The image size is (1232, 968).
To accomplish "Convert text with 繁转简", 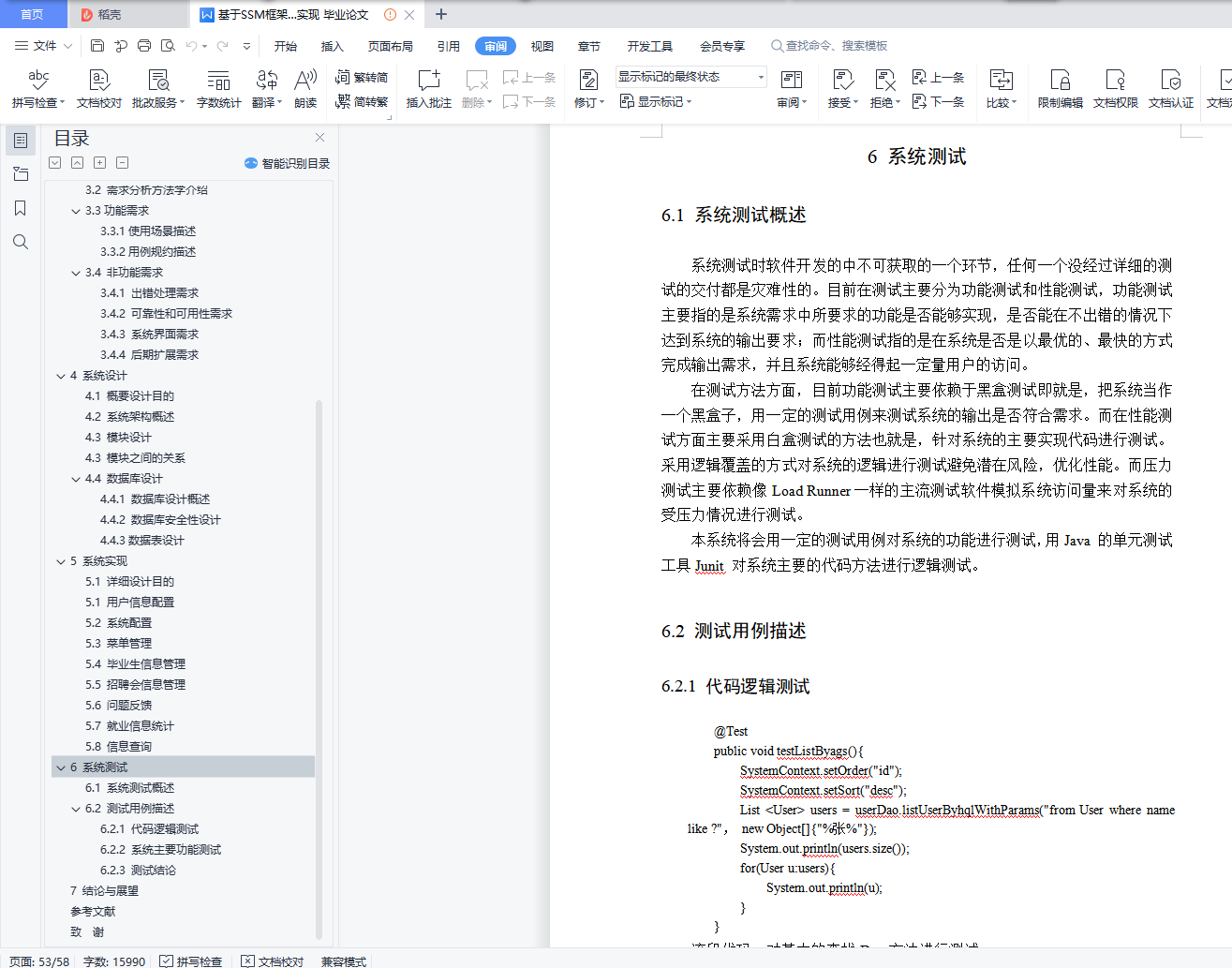I will (x=362, y=78).
